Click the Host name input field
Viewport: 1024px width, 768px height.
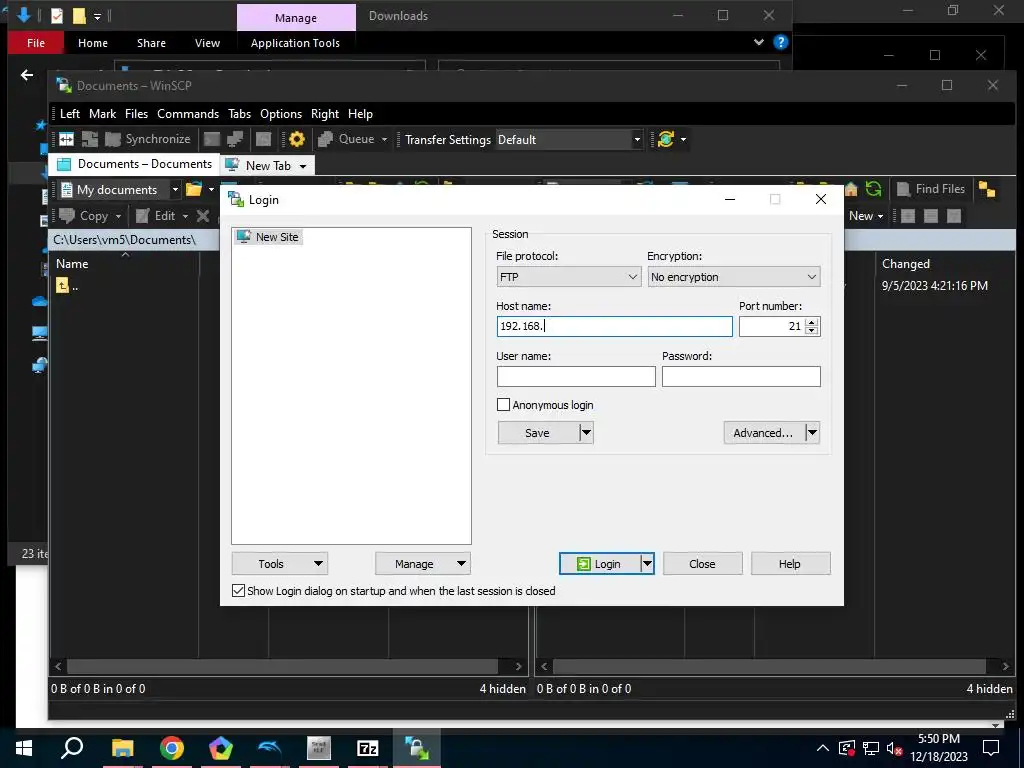(x=614, y=326)
